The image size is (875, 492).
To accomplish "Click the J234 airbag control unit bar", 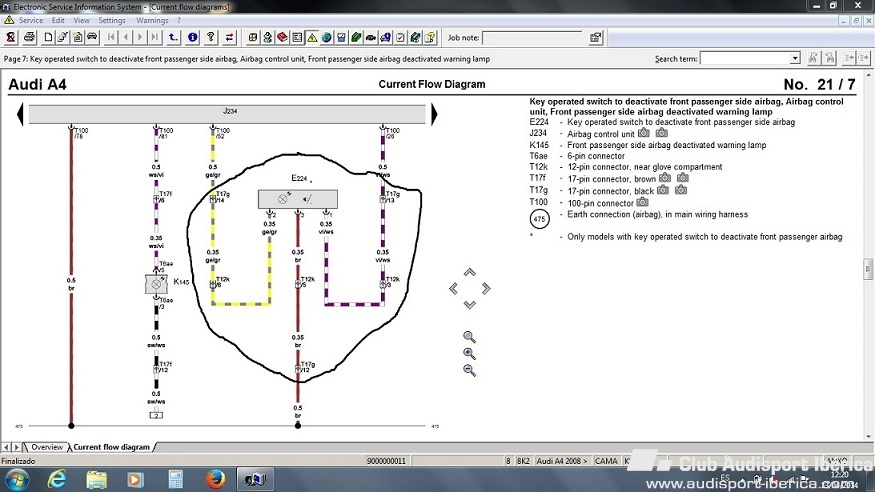I will (227, 114).
